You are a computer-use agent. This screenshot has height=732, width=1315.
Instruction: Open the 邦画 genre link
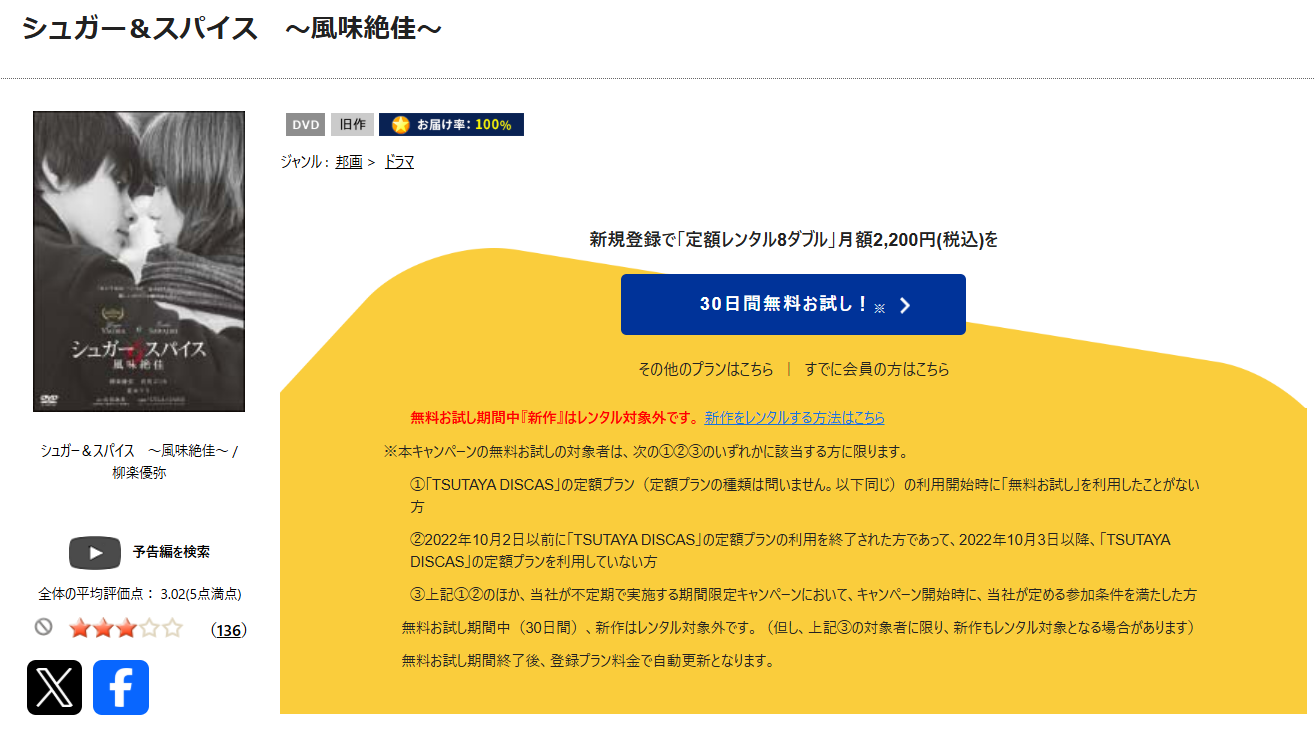349,161
